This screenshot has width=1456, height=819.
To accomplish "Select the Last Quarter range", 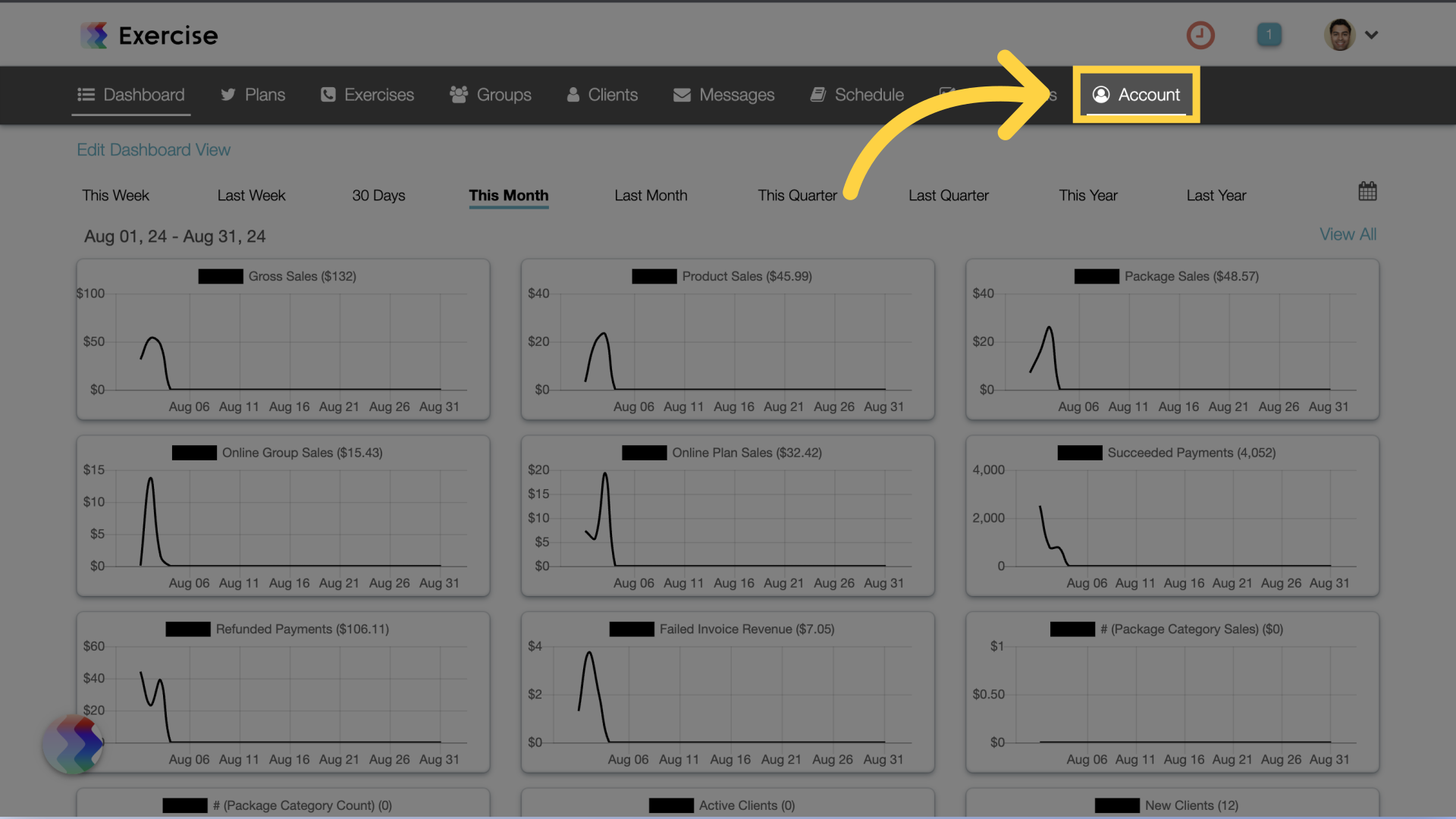I will [949, 196].
